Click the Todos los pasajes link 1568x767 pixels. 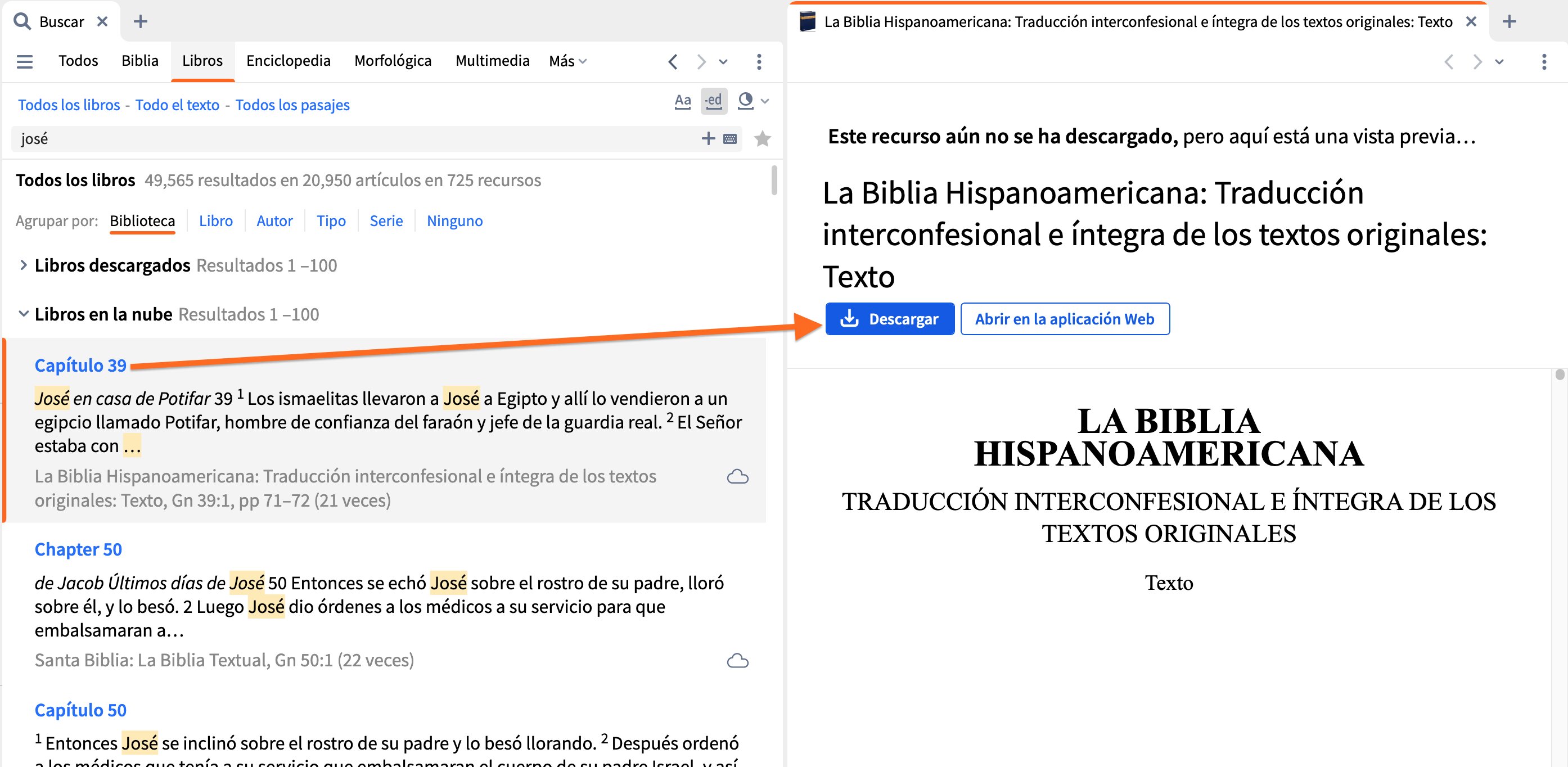pos(292,105)
